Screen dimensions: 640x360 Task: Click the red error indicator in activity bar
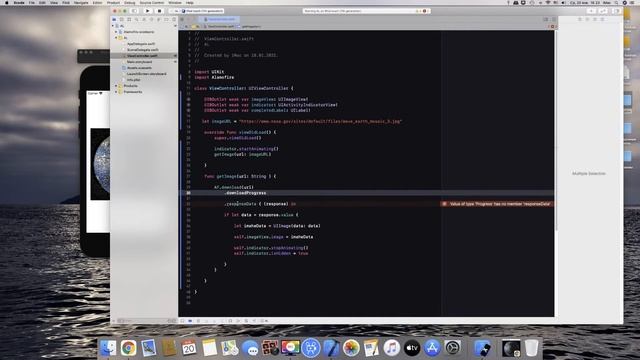[424, 11]
